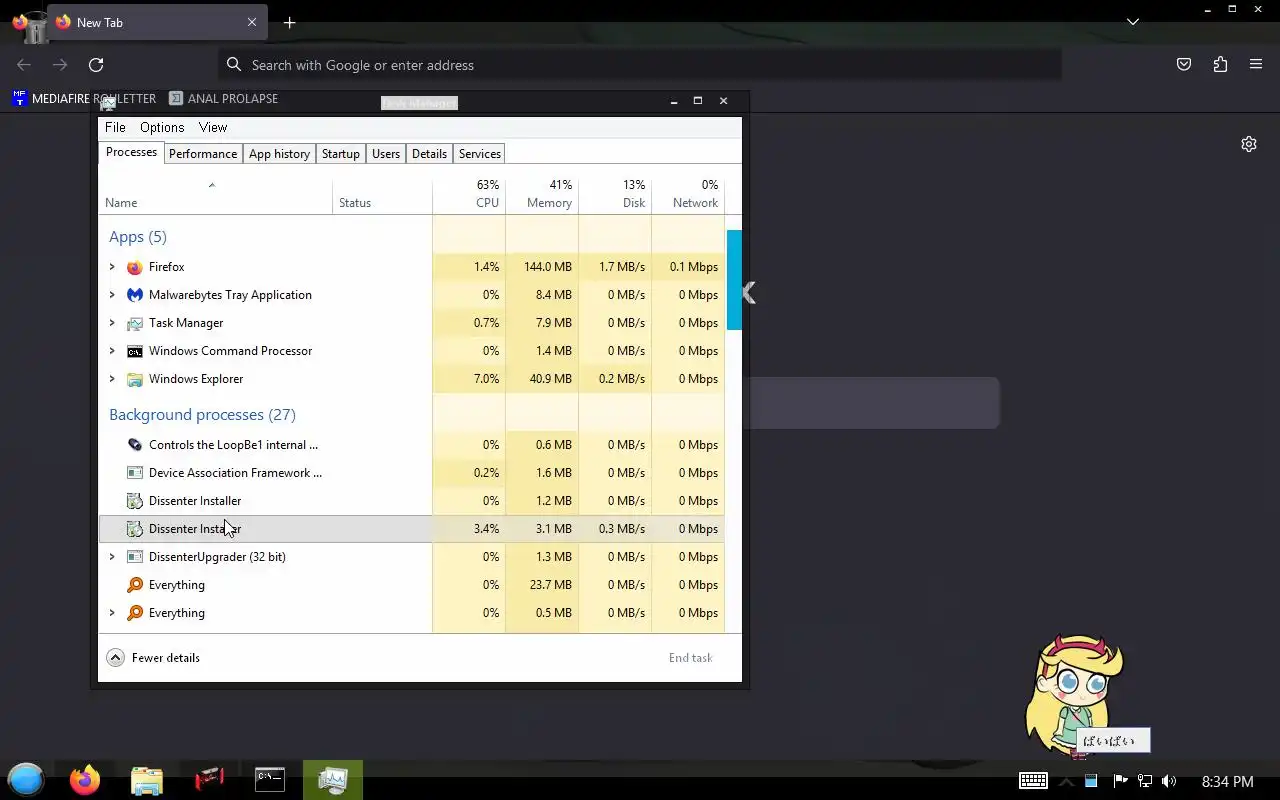Viewport: 1280px width, 800px height.
Task: Sort processes by CPU column
Action: [469, 194]
